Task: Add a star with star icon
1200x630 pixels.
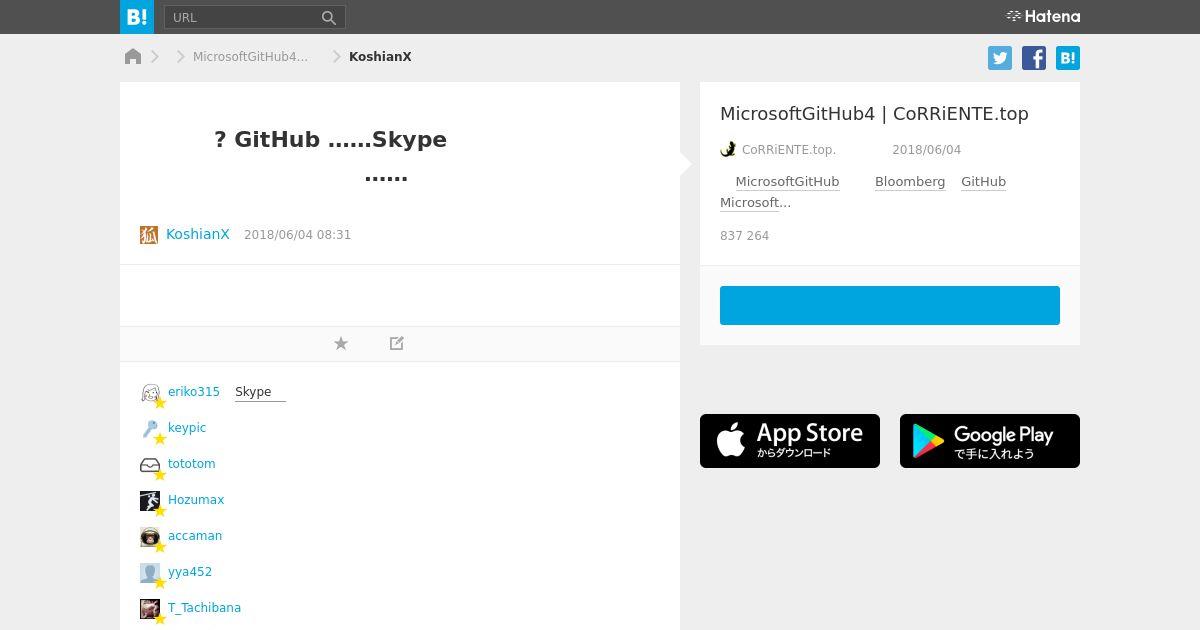Action: point(341,343)
